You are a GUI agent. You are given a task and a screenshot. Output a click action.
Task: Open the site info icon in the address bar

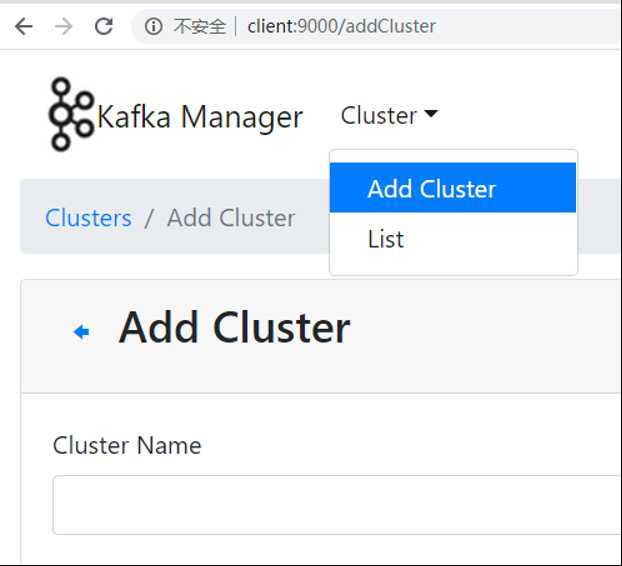(x=154, y=27)
